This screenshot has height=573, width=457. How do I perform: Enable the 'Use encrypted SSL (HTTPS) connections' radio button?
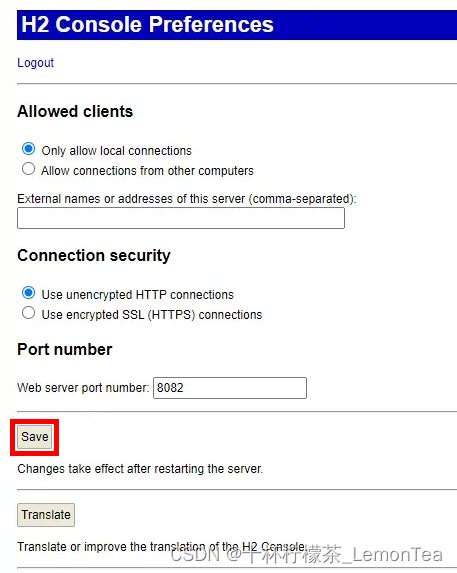point(28,313)
